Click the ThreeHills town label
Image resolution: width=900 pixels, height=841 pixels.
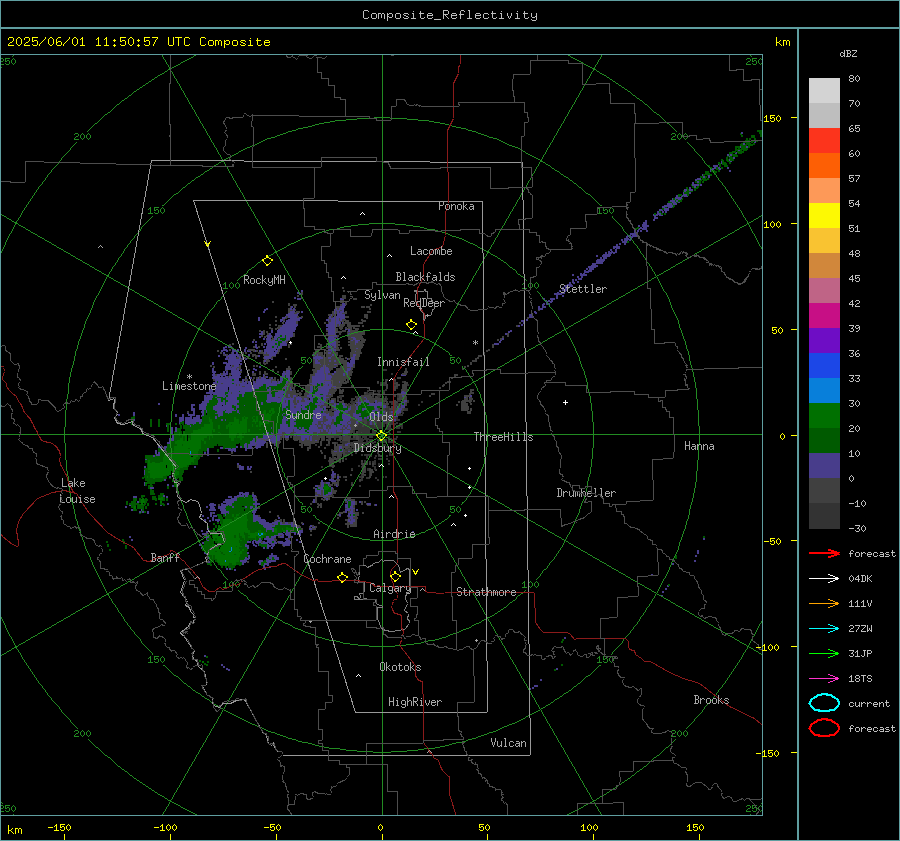[503, 437]
